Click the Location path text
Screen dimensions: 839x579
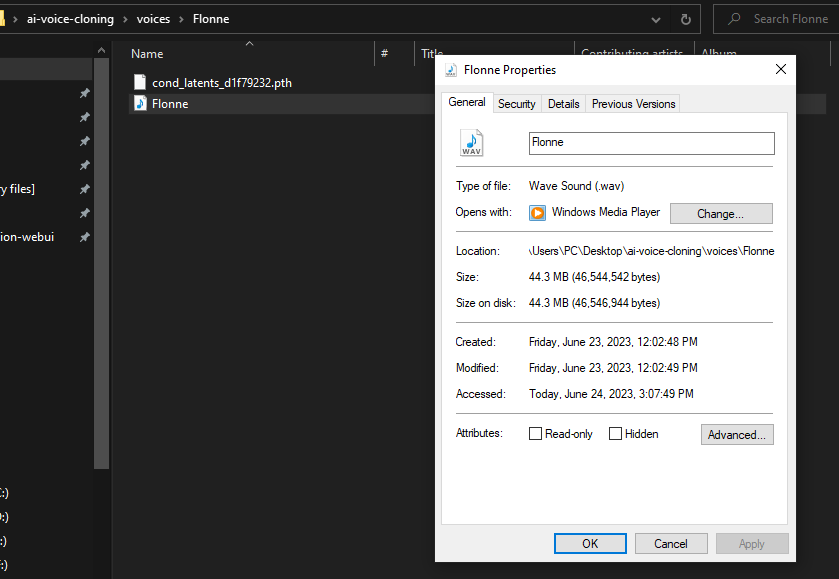pyautogui.click(x=651, y=251)
